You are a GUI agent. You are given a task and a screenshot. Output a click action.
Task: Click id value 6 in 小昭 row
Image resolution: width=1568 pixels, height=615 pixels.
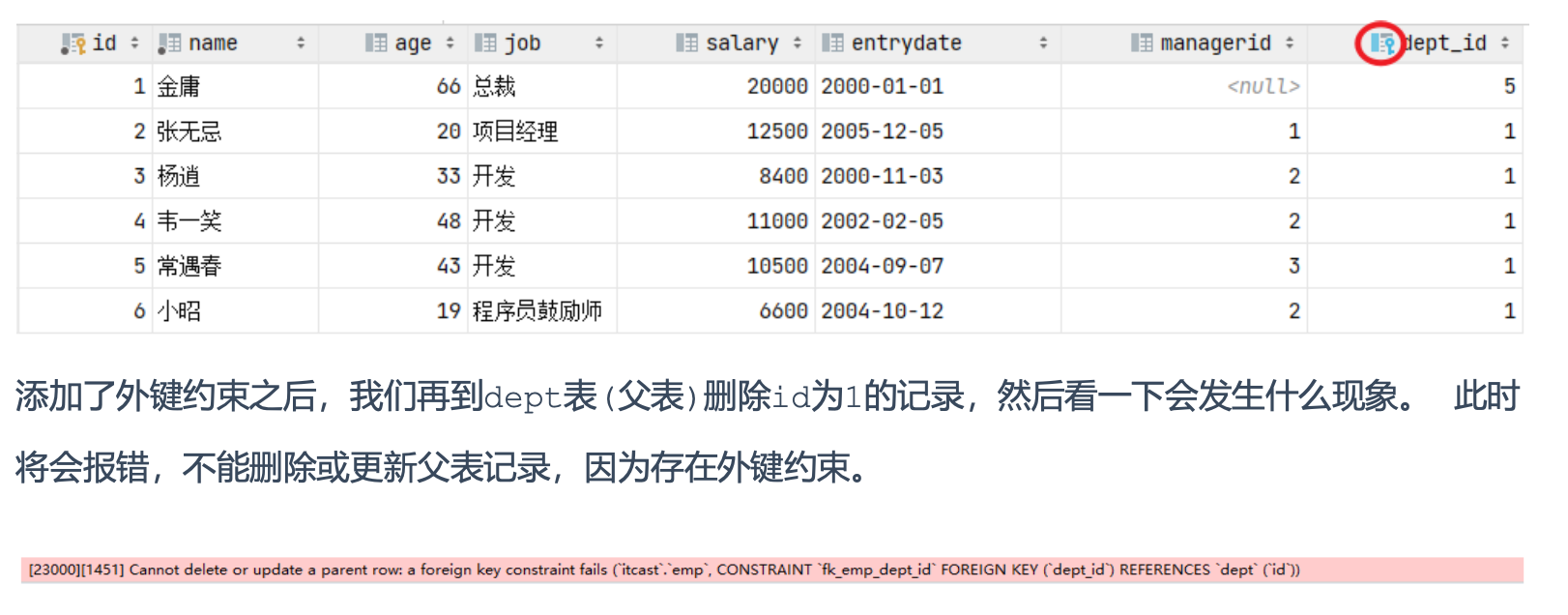point(139,311)
